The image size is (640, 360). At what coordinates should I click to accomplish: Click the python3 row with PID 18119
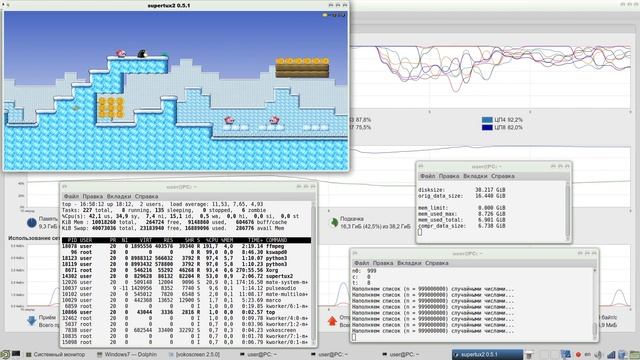tap(187, 264)
